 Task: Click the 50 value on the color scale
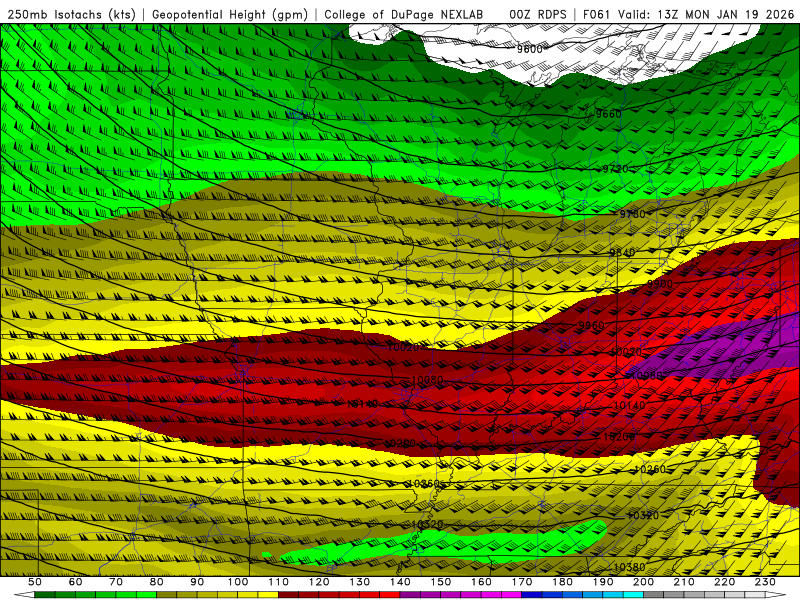(x=35, y=582)
